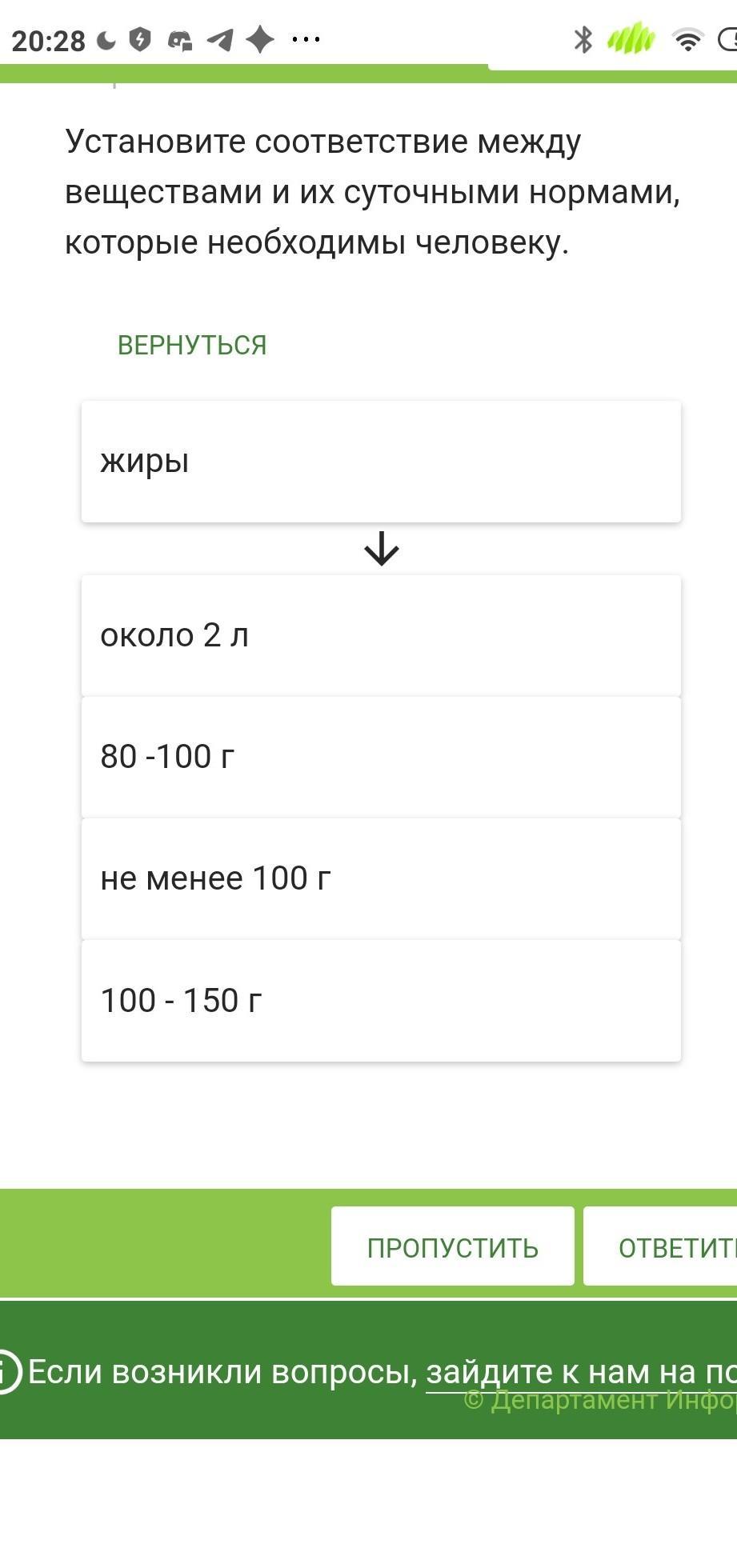
Task: Tap the Discord notification icon
Action: (x=179, y=40)
